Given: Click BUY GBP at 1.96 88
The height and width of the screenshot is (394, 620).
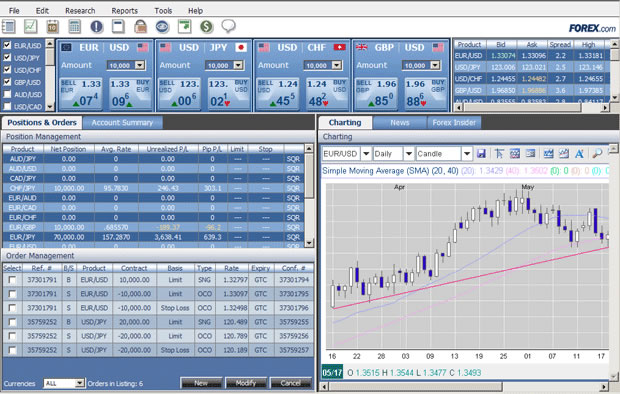Looking at the screenshot, I should pyautogui.click(x=425, y=93).
